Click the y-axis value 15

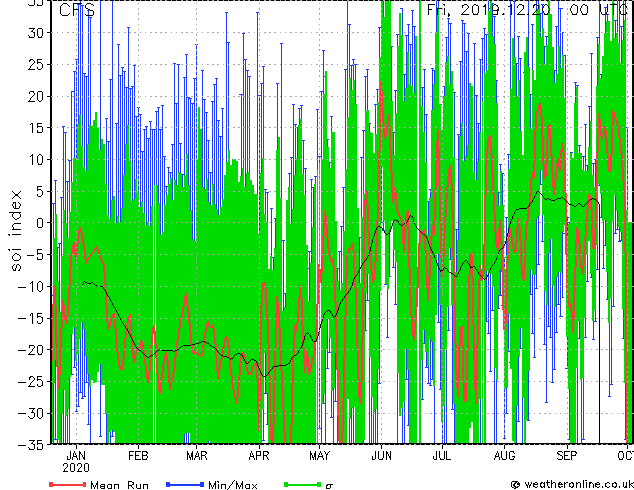coord(36,128)
